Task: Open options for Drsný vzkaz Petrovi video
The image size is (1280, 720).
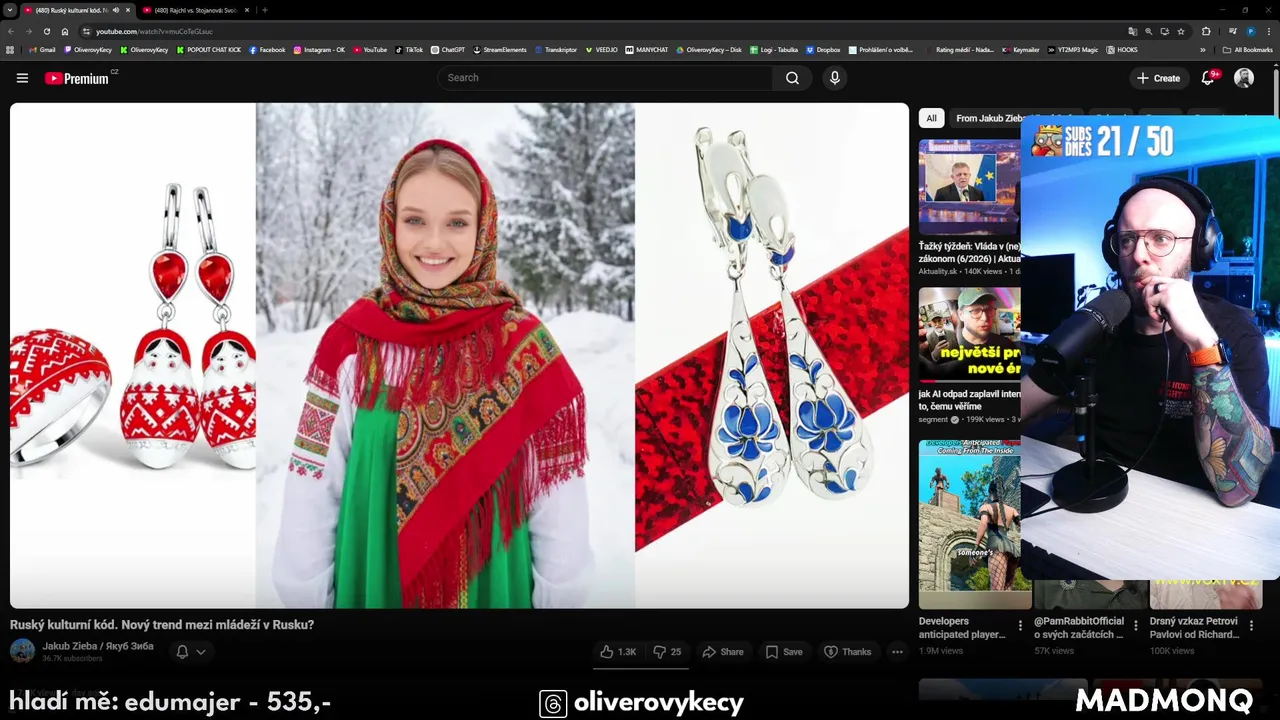Action: pyautogui.click(x=1251, y=626)
